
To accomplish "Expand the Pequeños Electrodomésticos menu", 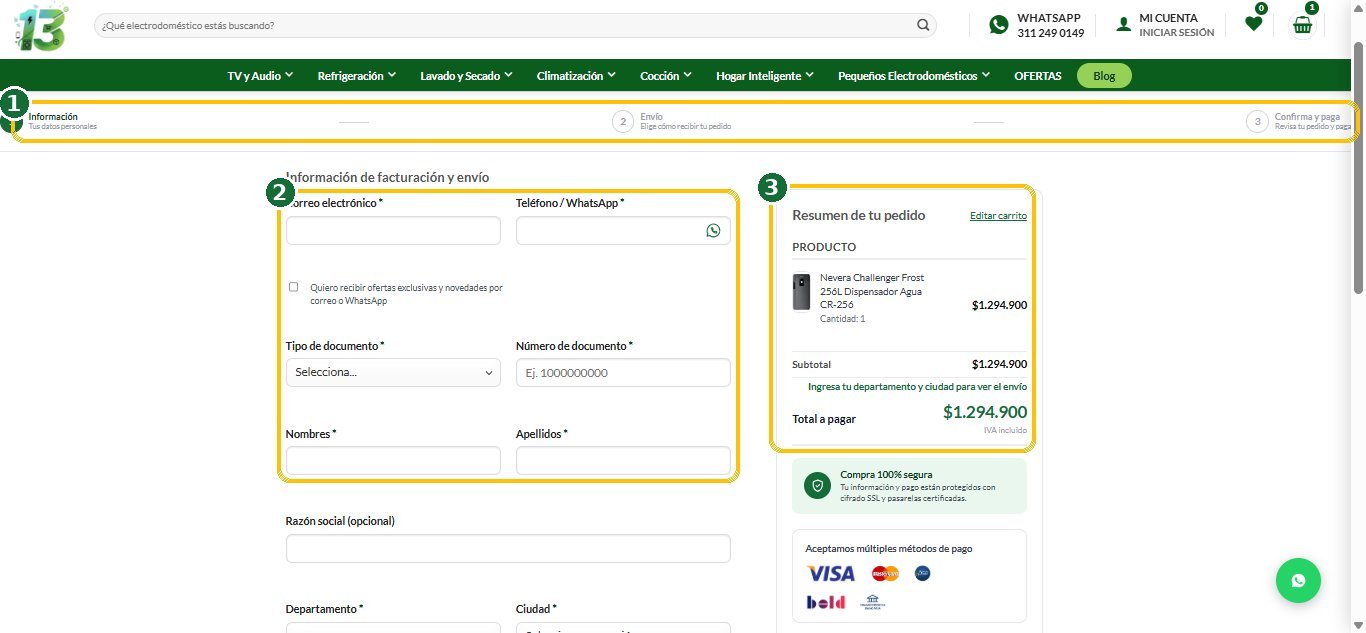I will click(914, 76).
